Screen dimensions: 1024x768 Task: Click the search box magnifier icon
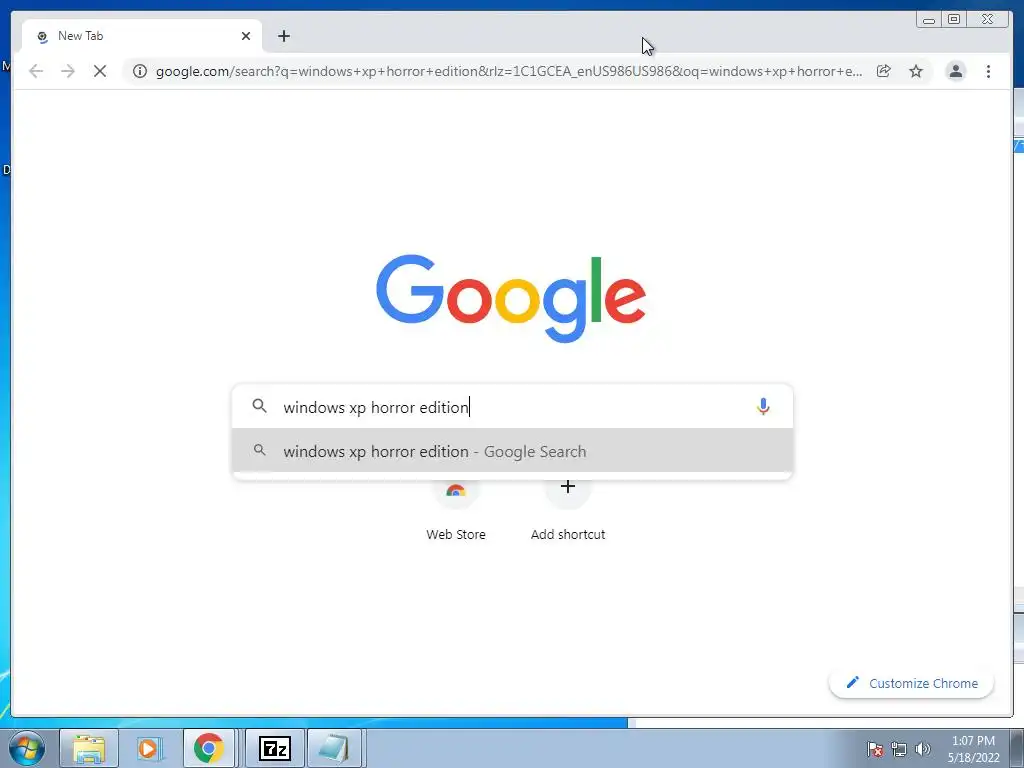tap(259, 406)
